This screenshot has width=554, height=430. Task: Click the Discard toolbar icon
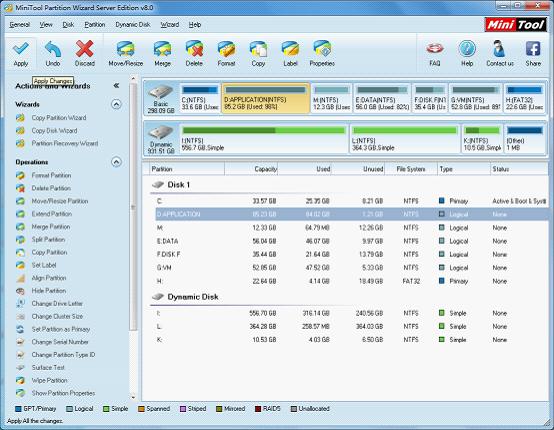[84, 53]
